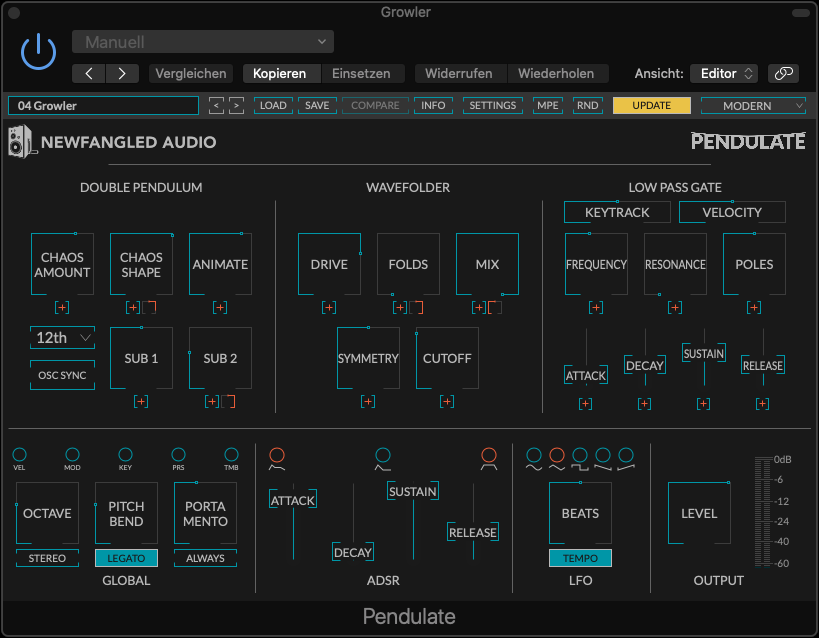The image size is (819, 638).
Task: Open the SETTINGS menu
Action: pos(493,105)
